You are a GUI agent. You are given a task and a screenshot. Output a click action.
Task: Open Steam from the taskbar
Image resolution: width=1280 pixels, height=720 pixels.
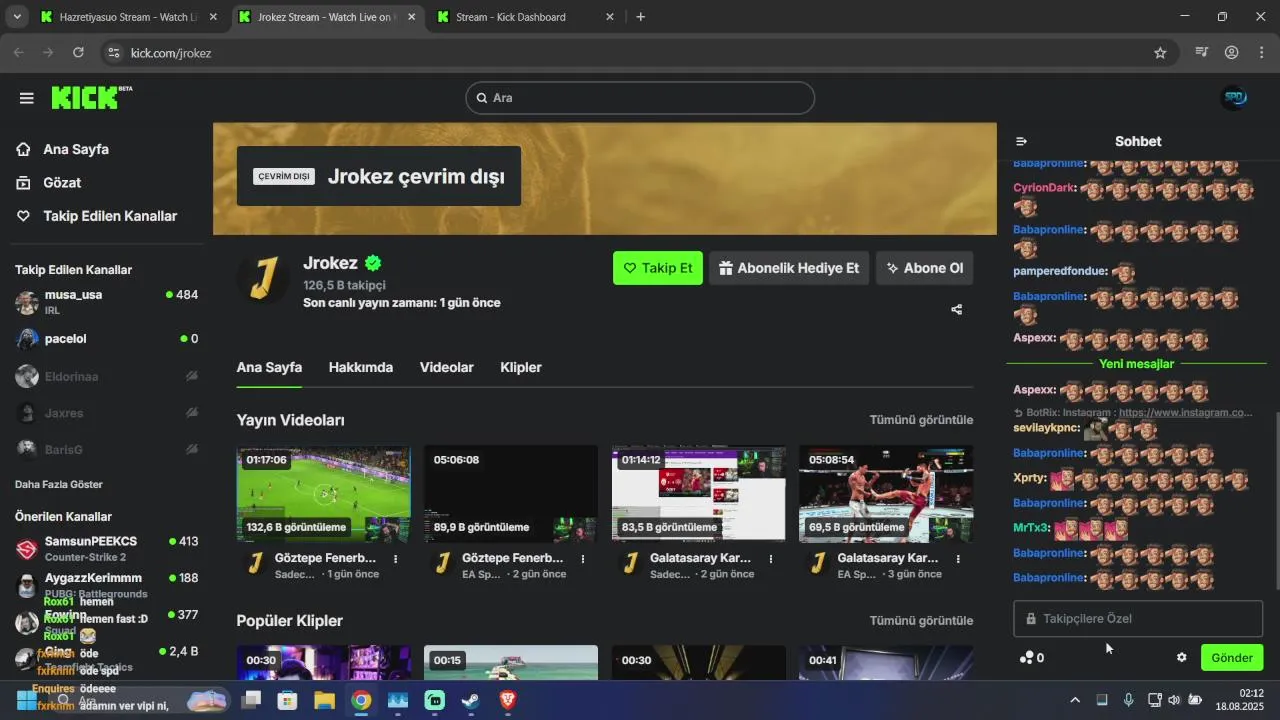click(471, 700)
